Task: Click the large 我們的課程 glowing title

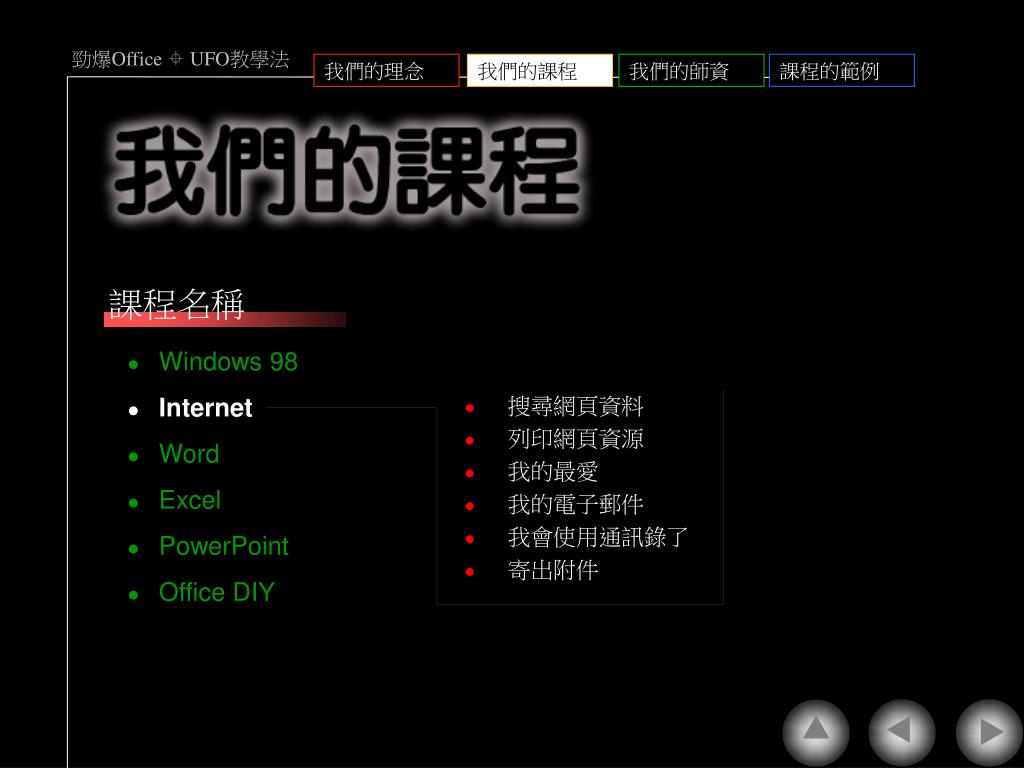Action: pos(347,171)
